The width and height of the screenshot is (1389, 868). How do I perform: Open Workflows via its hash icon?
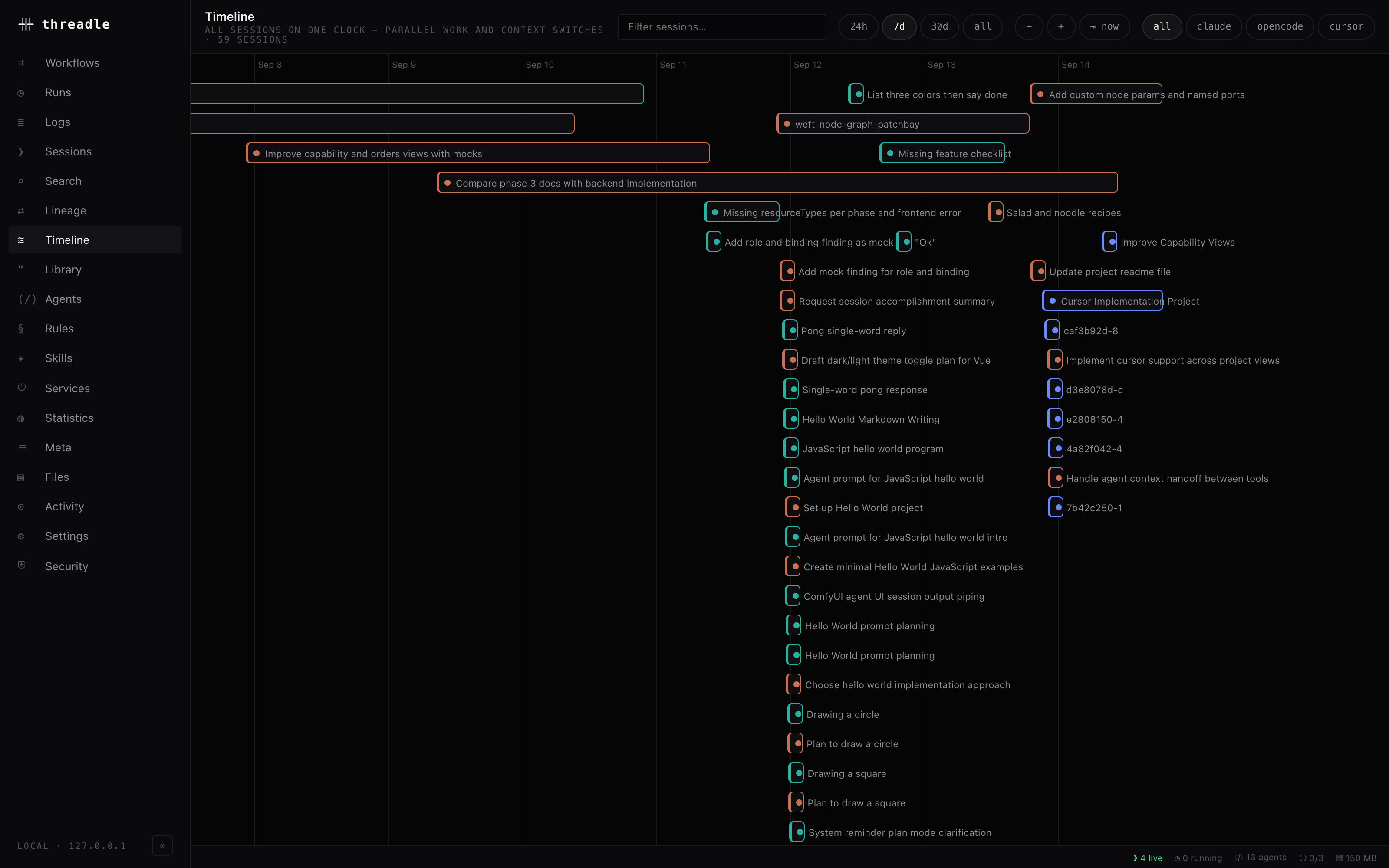click(21, 63)
